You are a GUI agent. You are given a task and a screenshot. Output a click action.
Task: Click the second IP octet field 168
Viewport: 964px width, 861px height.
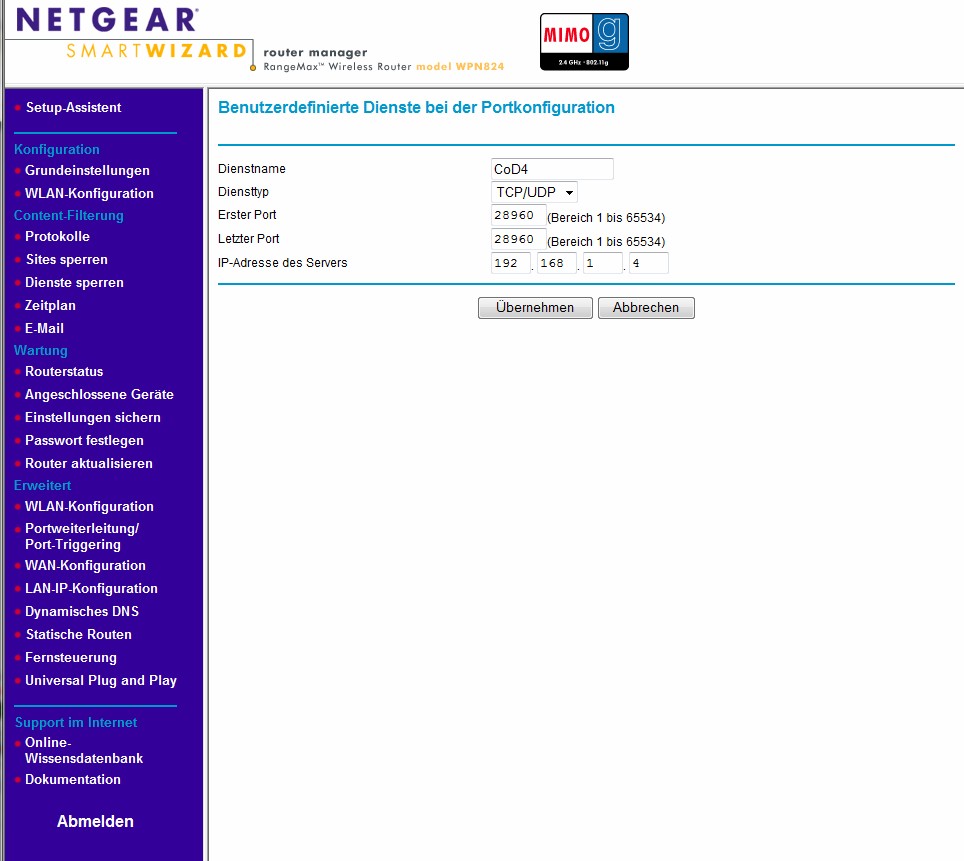556,263
